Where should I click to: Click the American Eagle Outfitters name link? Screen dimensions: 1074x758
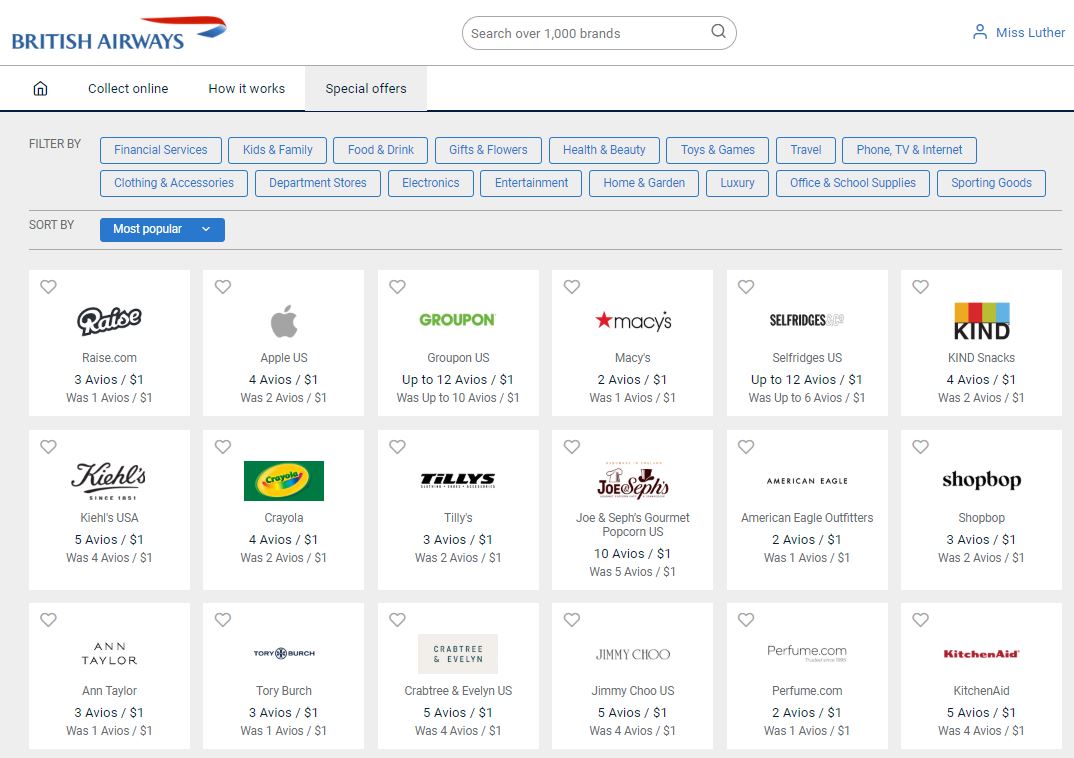pyautogui.click(x=807, y=518)
